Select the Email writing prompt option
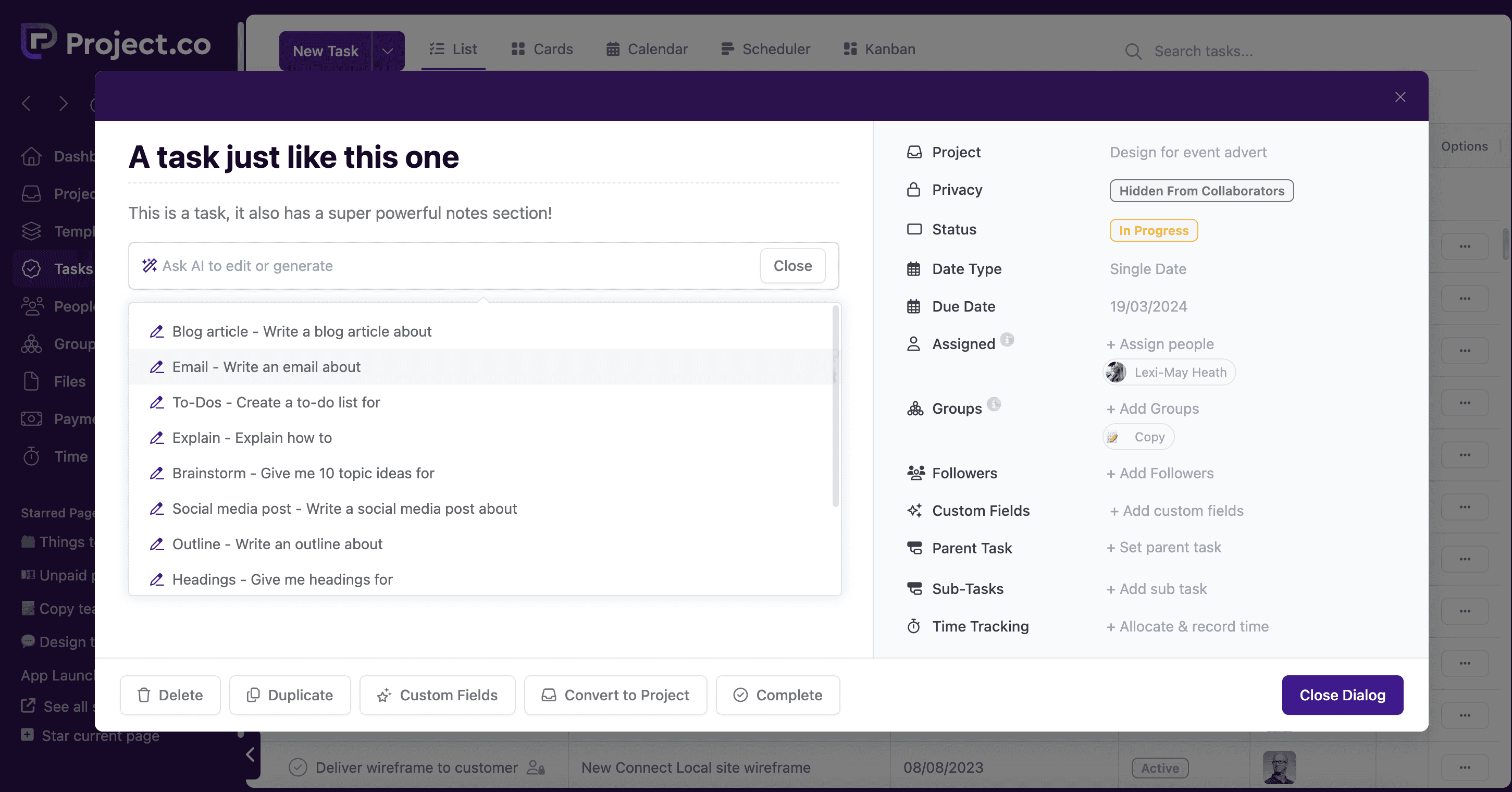This screenshot has width=1512, height=792. click(x=266, y=367)
